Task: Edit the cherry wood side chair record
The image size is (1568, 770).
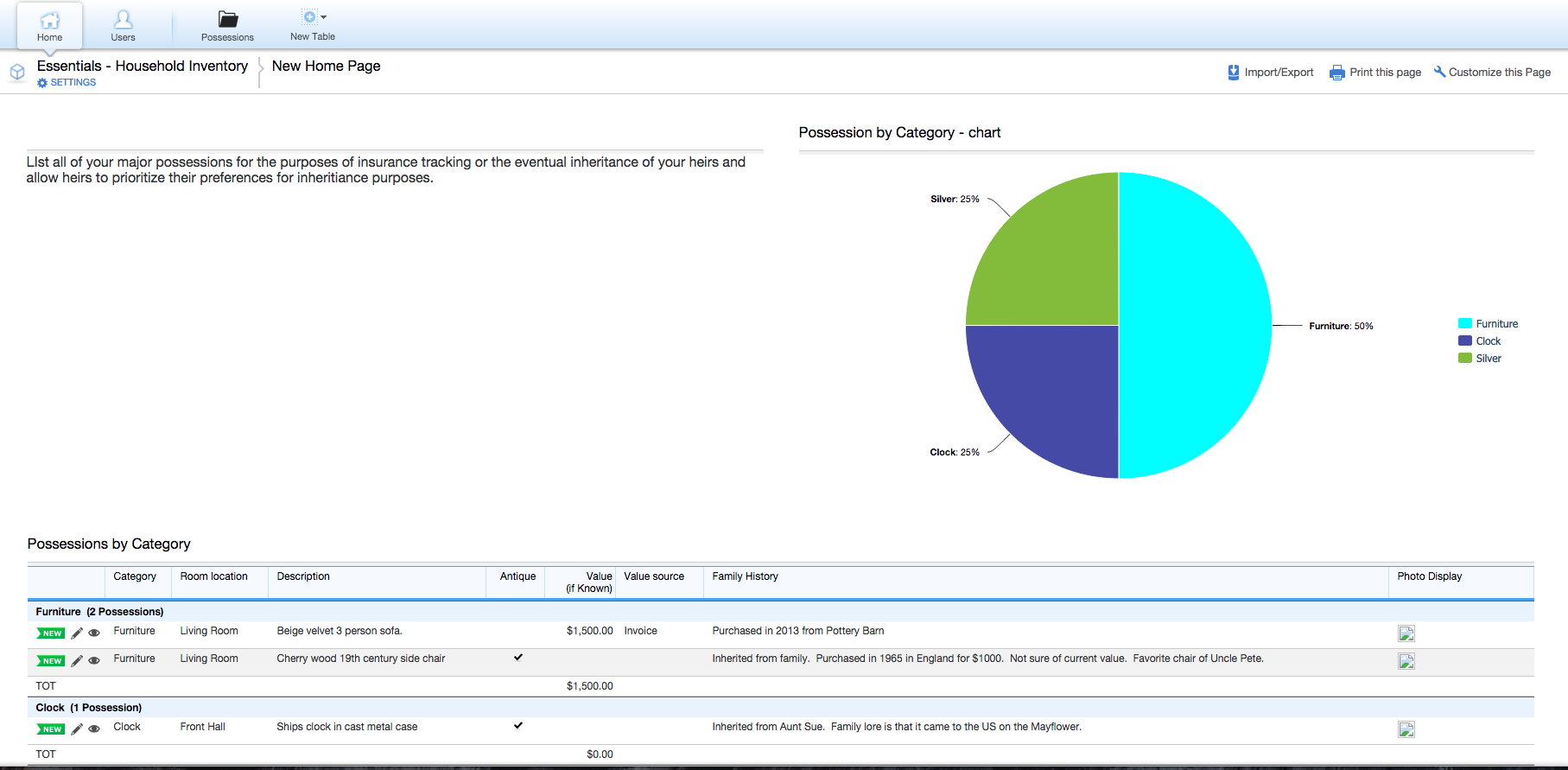Action: point(77,661)
